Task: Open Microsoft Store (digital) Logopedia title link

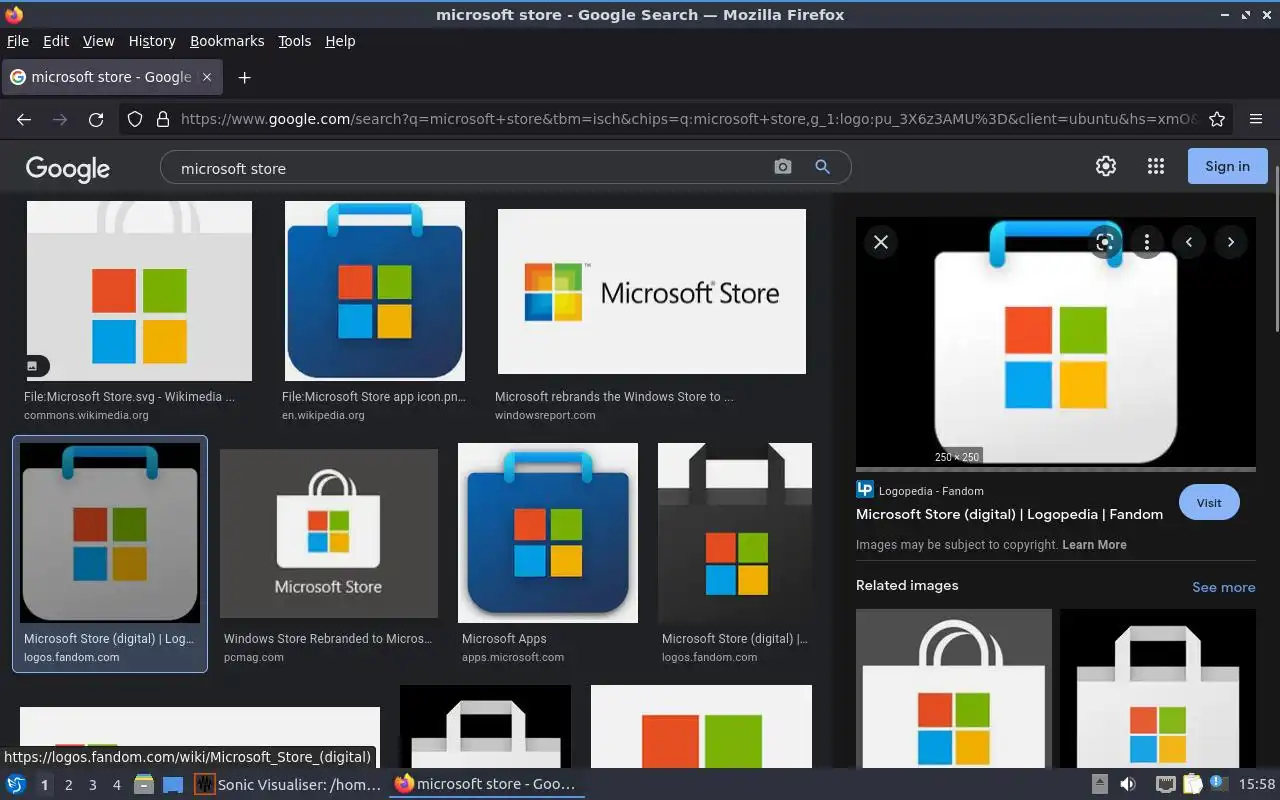Action: pos(1009,514)
